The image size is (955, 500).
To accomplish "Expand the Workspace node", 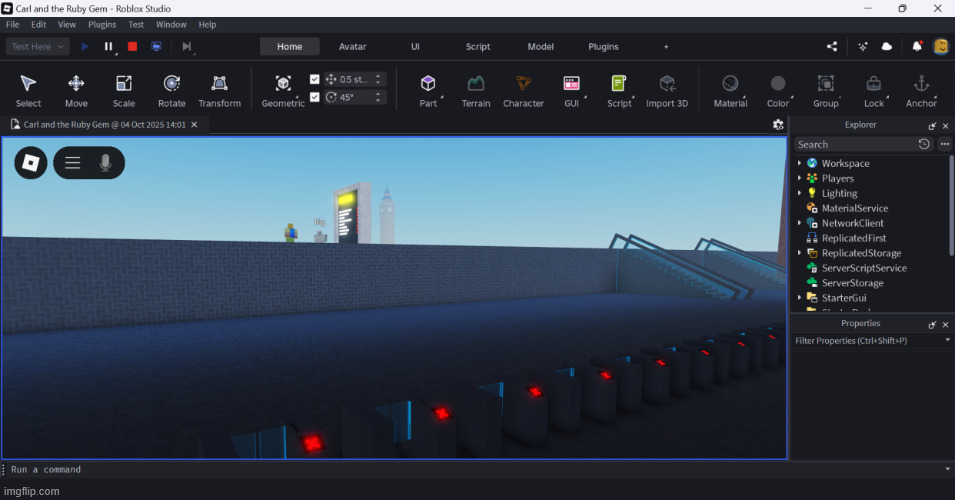I will pyautogui.click(x=800, y=163).
